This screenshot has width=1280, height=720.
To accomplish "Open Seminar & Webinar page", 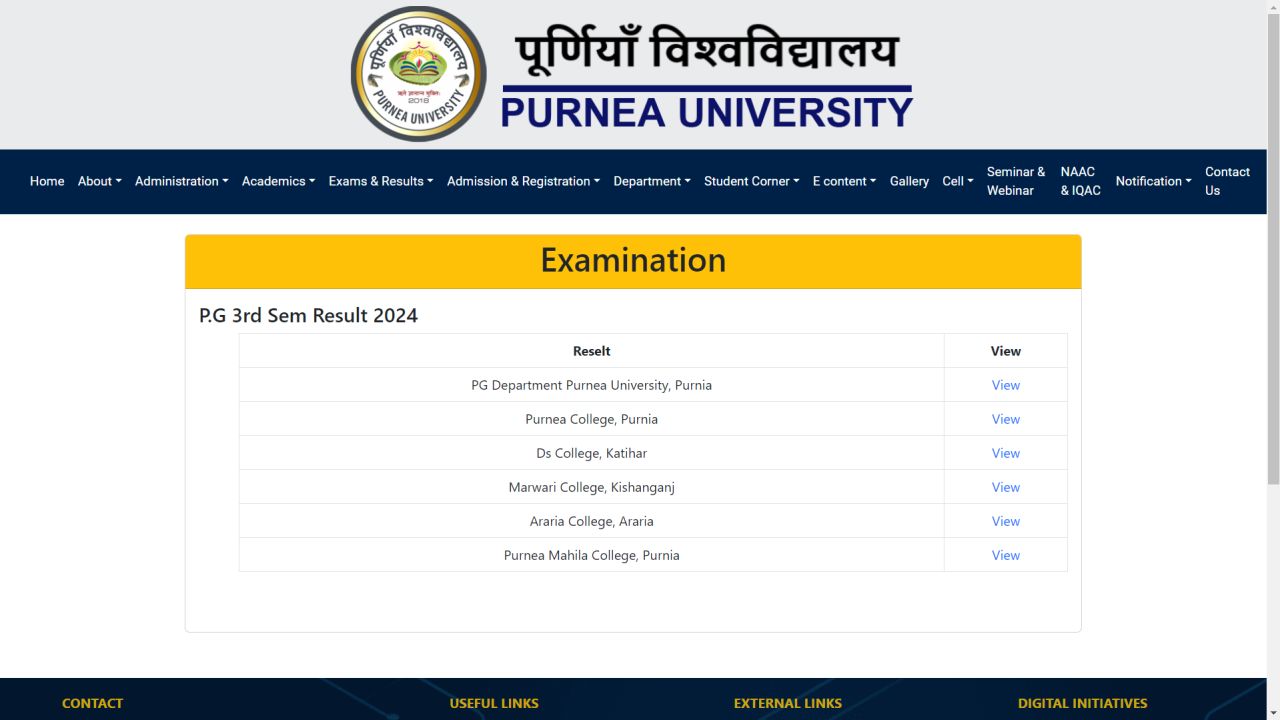I will pyautogui.click(x=1016, y=181).
